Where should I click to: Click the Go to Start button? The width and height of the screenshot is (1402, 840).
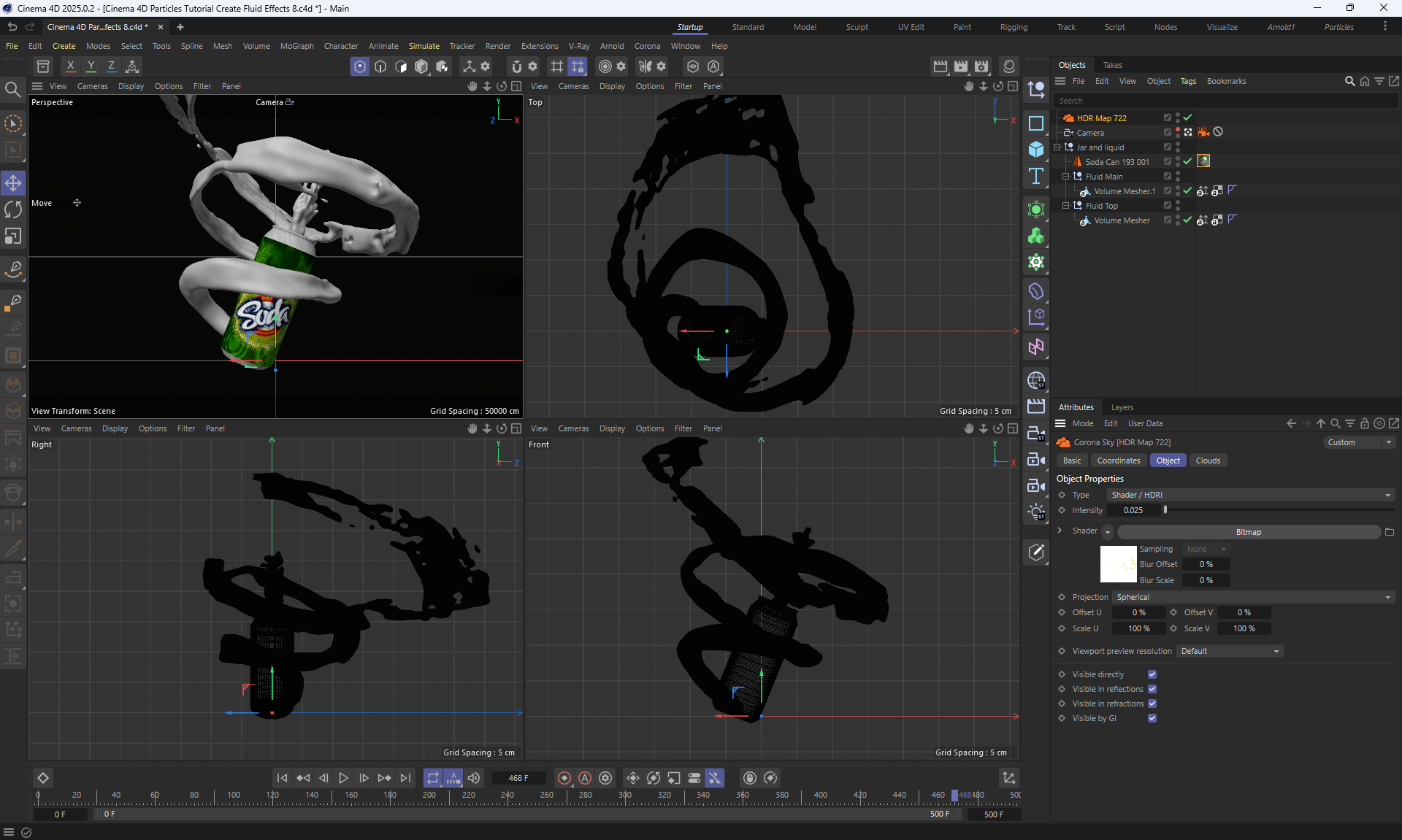point(282,778)
